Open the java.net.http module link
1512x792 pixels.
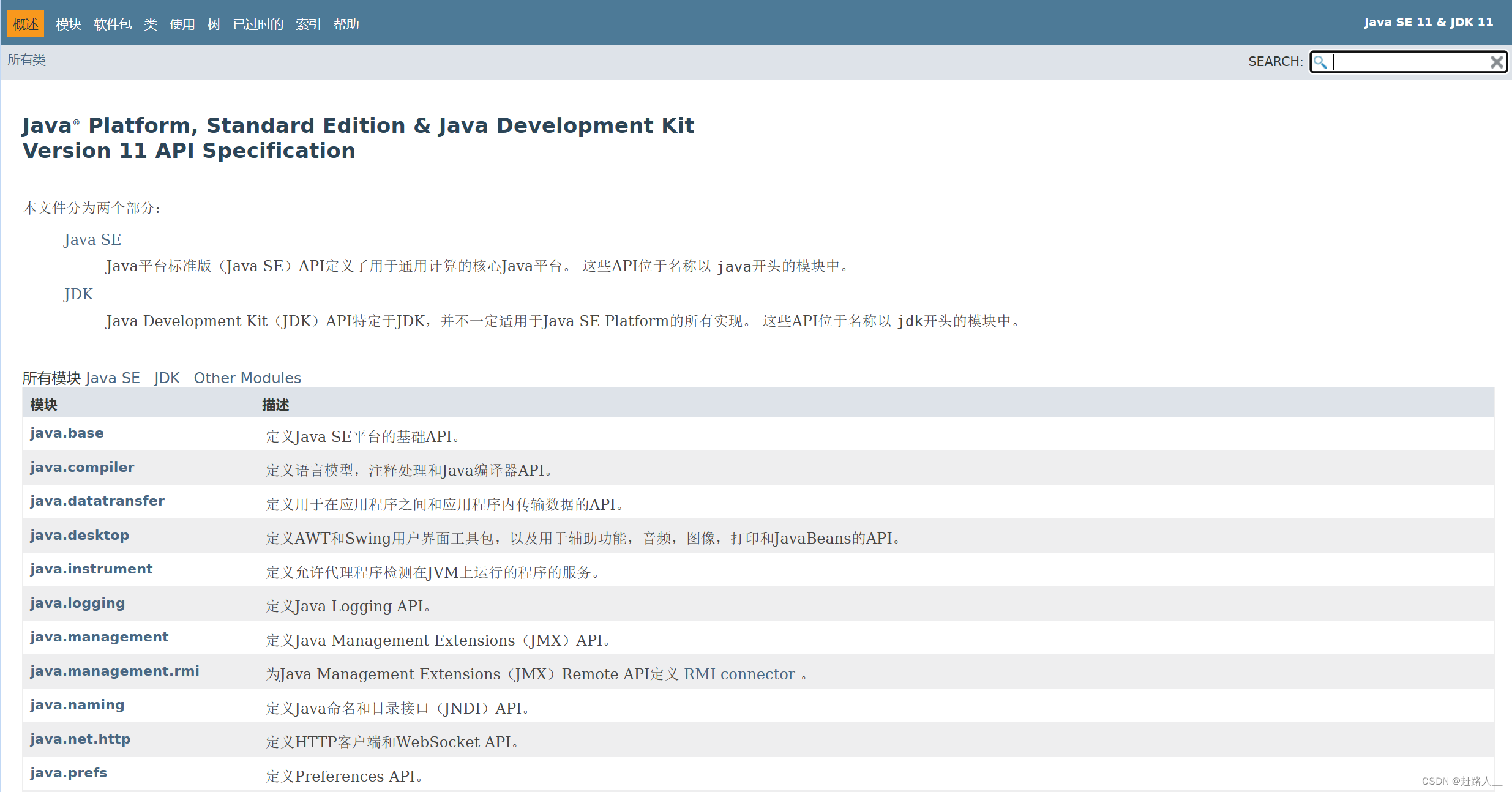pyautogui.click(x=80, y=739)
